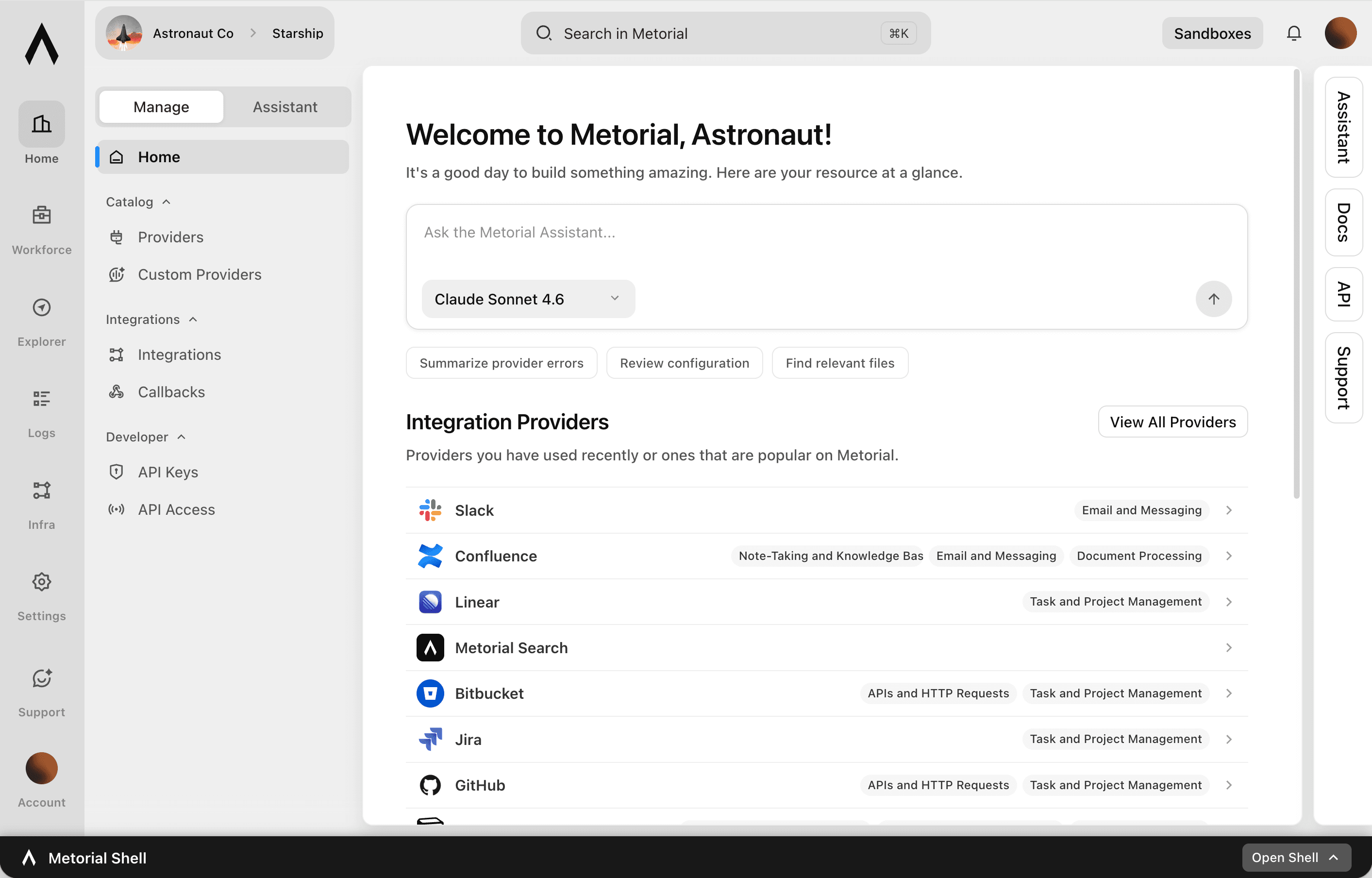1372x878 pixels.
Task: Collapse the Developer section
Action: click(146, 437)
